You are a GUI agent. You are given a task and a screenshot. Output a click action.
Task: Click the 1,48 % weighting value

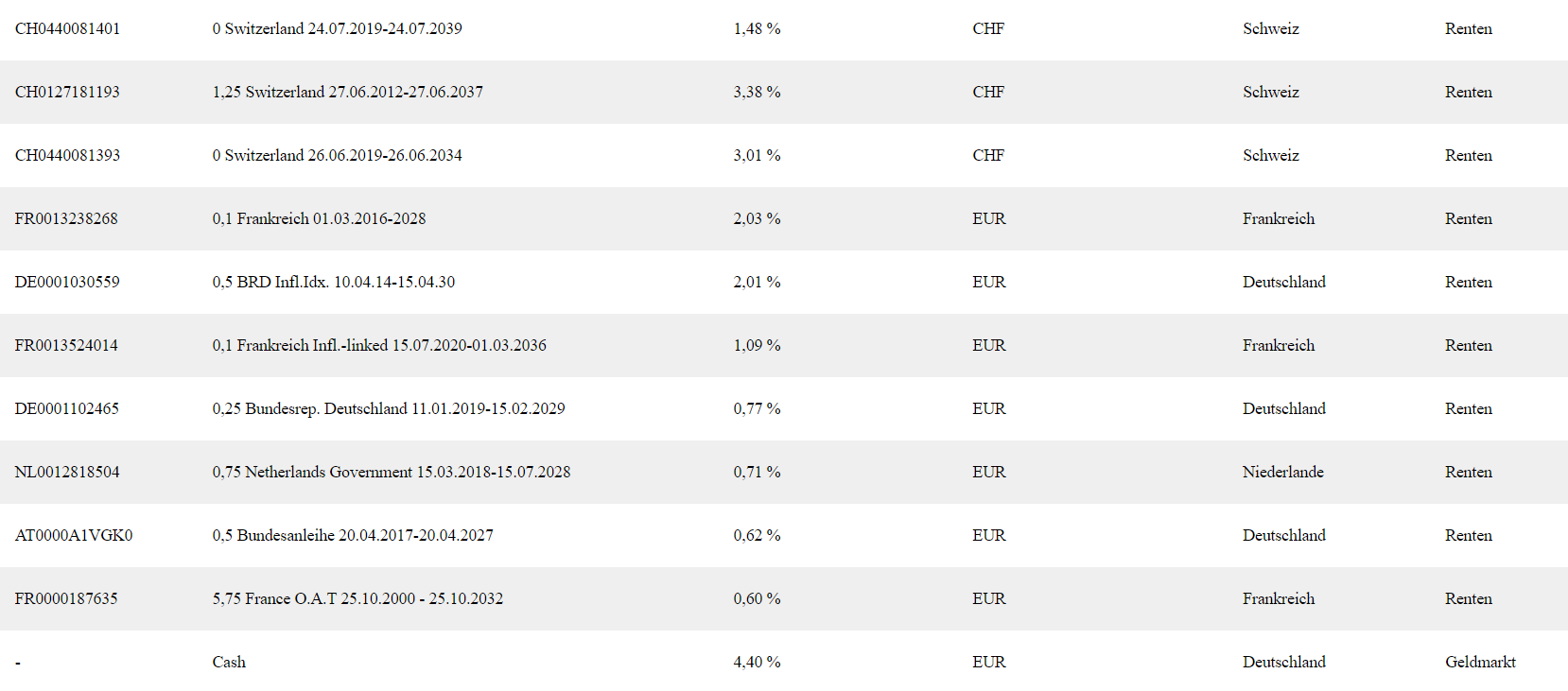click(757, 29)
